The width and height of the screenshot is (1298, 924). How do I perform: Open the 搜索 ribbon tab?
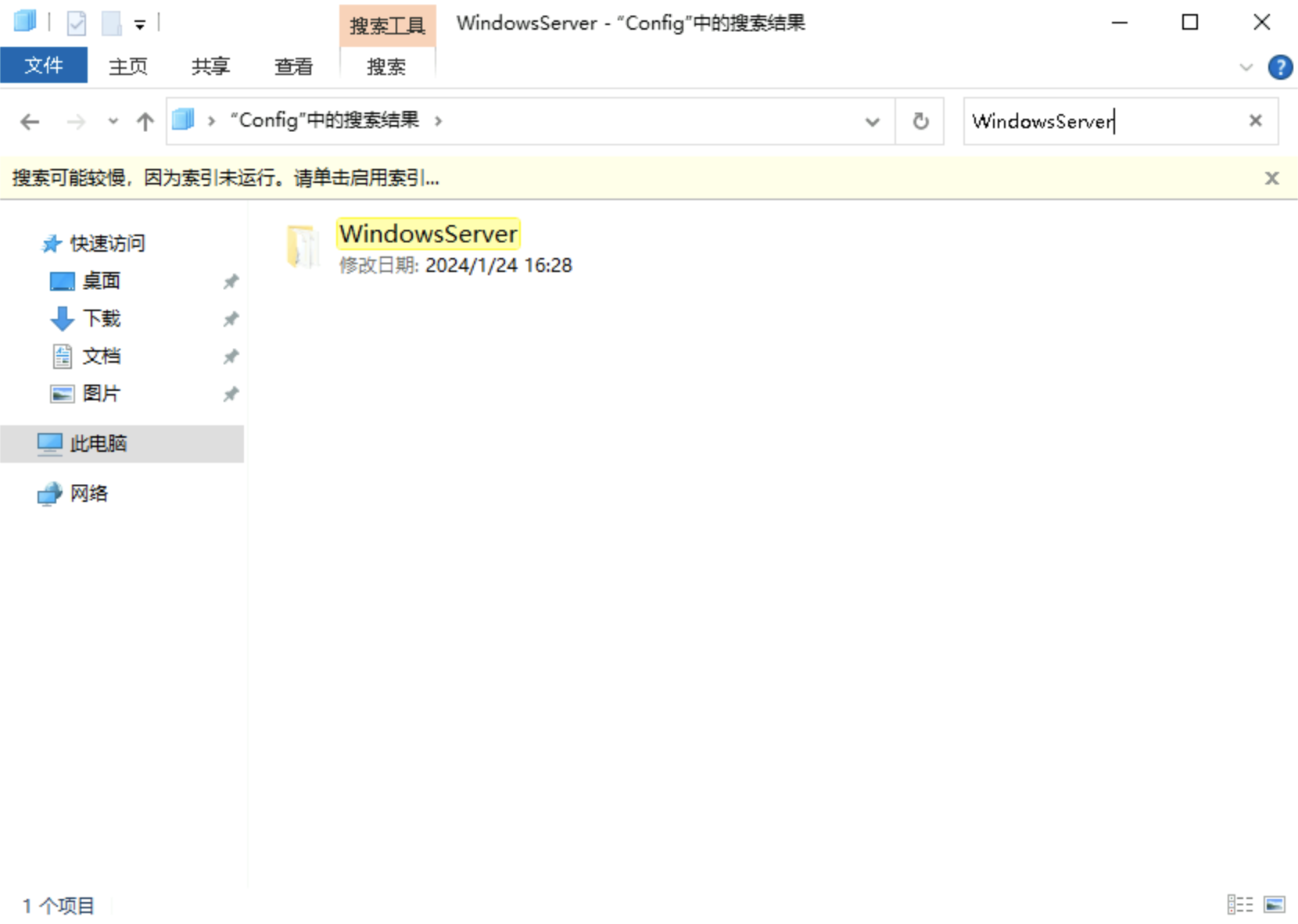[387, 66]
